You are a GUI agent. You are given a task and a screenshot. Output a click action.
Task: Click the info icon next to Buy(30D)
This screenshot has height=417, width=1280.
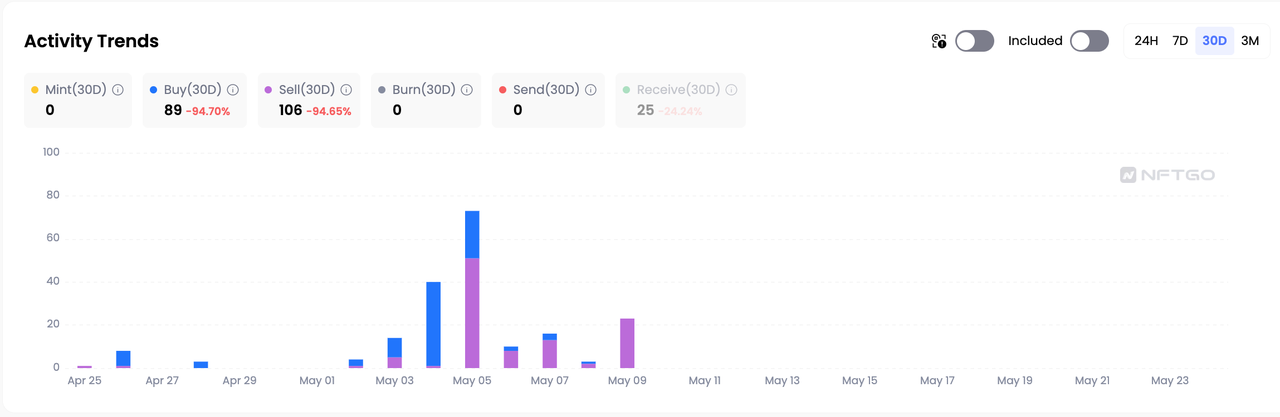233,89
